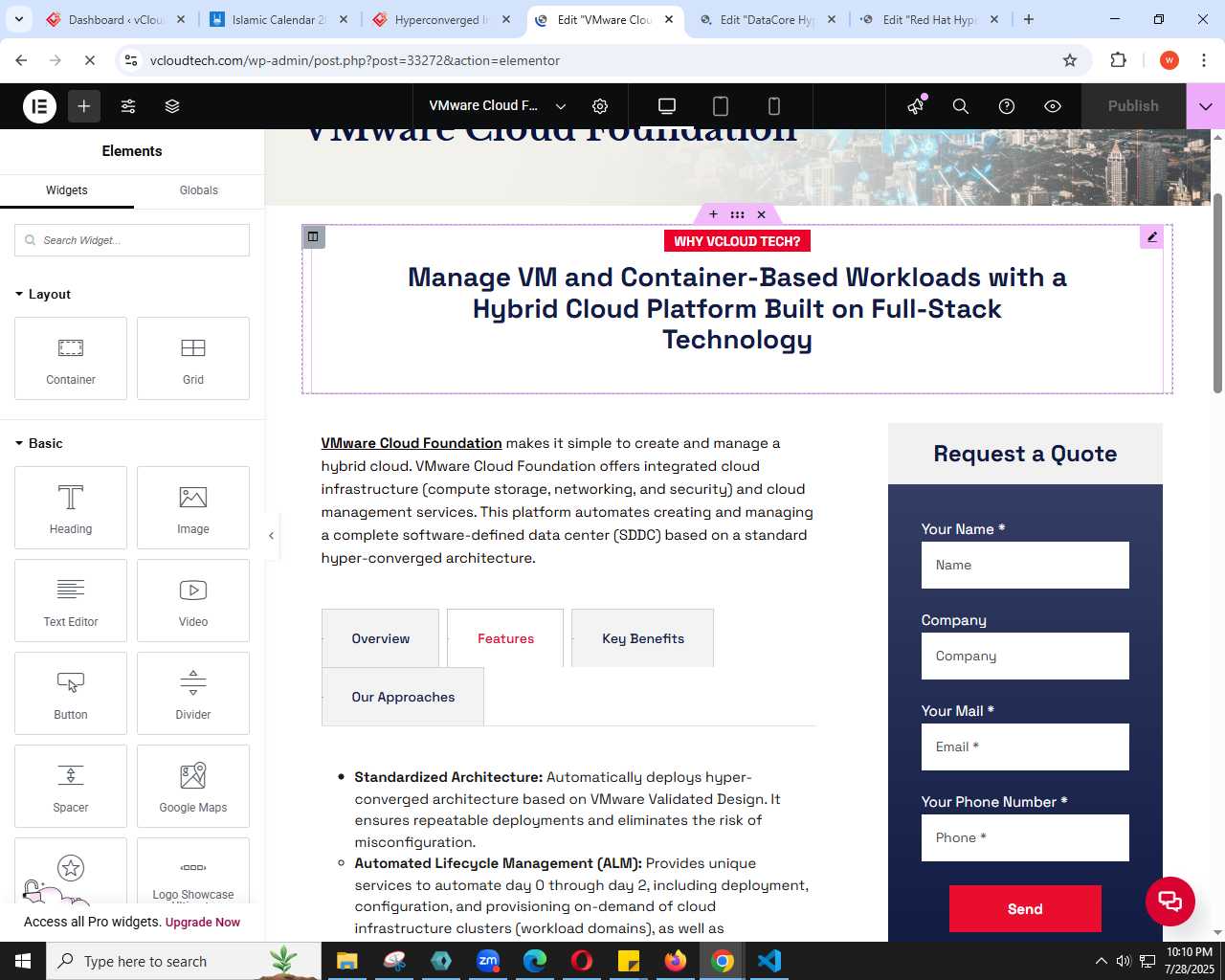Select the Container widget

tap(71, 359)
